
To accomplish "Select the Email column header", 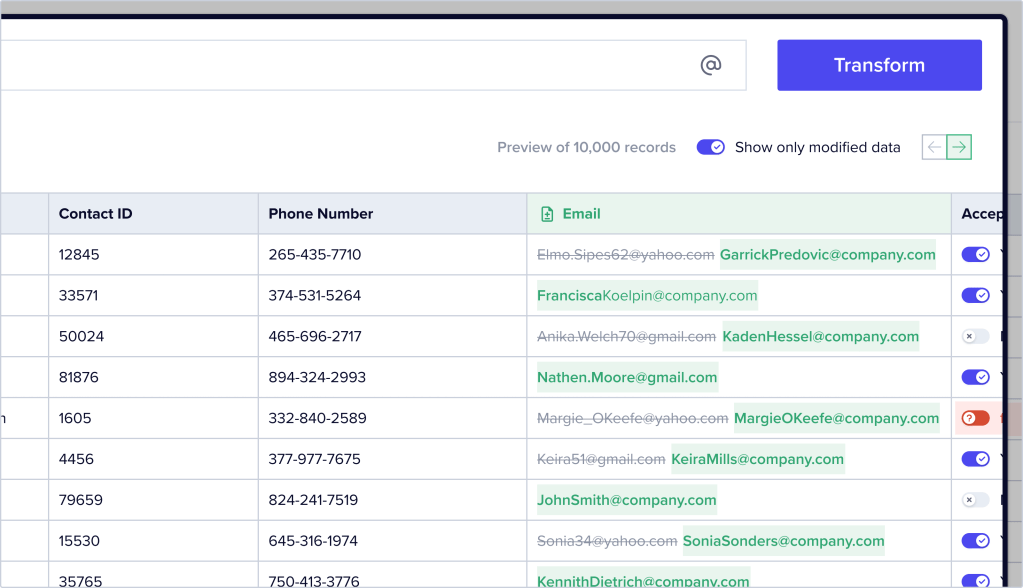I will [581, 214].
